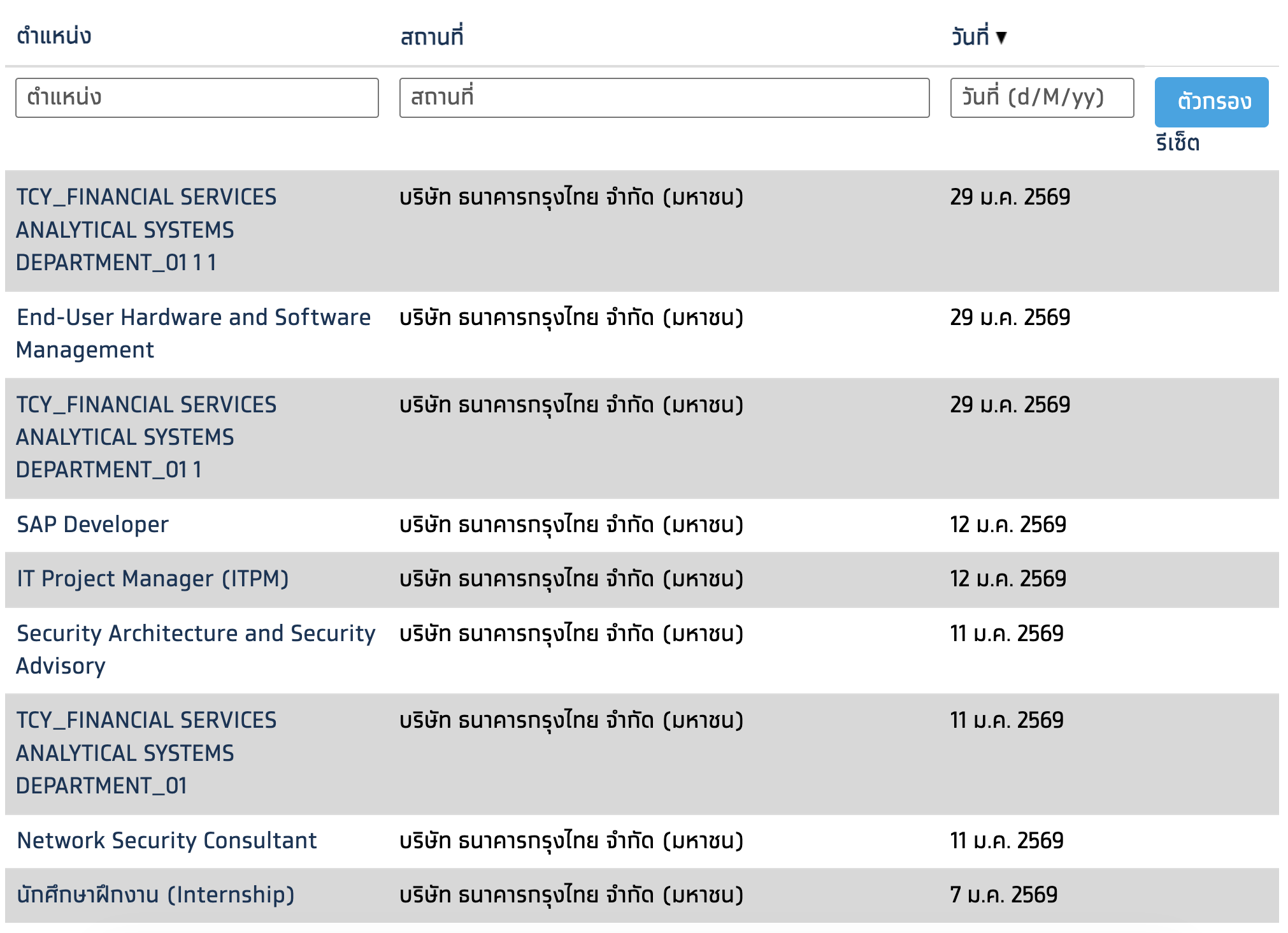Click the รีเซ็ต reset link
Screen dimensions: 1288x933
click(1177, 143)
